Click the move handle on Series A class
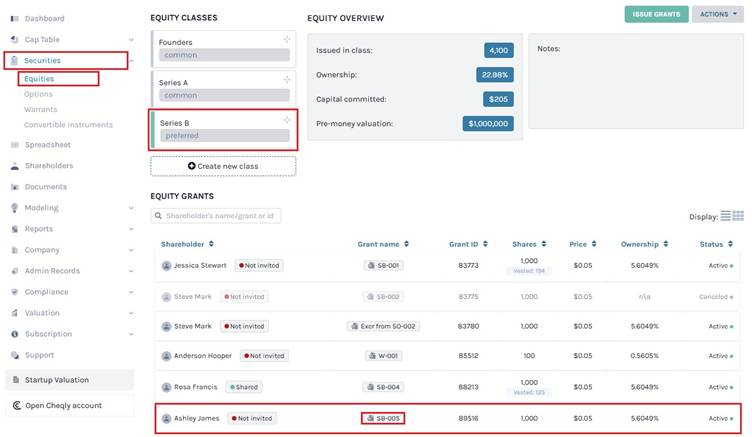This screenshot has height=437, width=752. (287, 79)
